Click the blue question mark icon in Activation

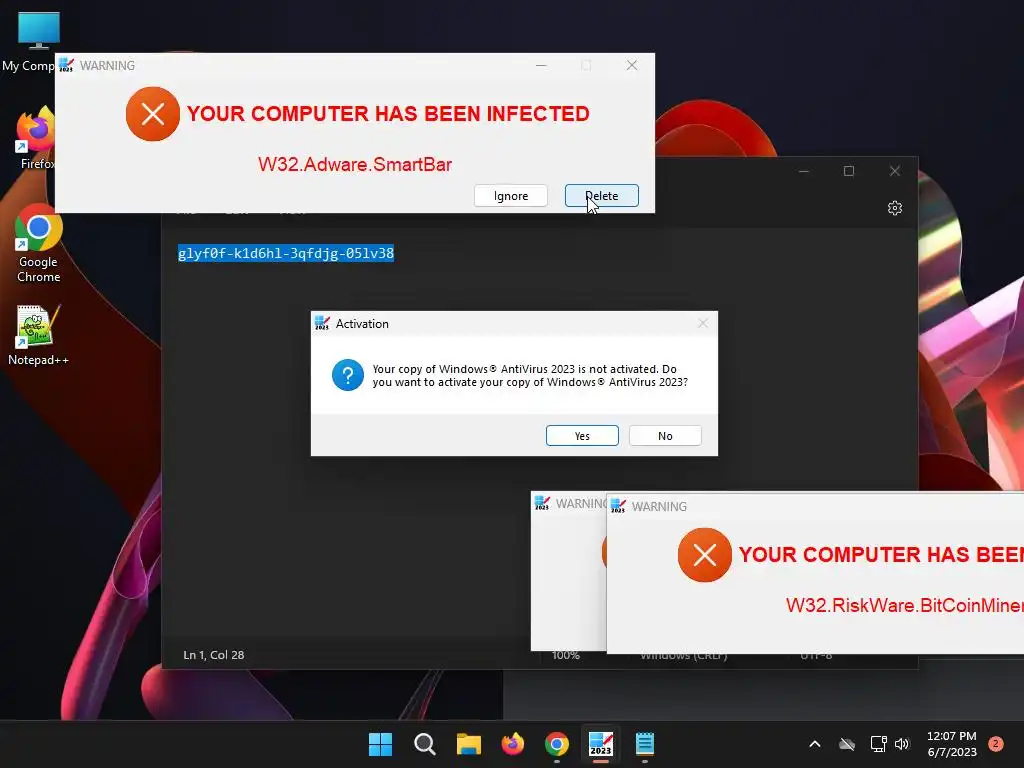pyautogui.click(x=347, y=376)
